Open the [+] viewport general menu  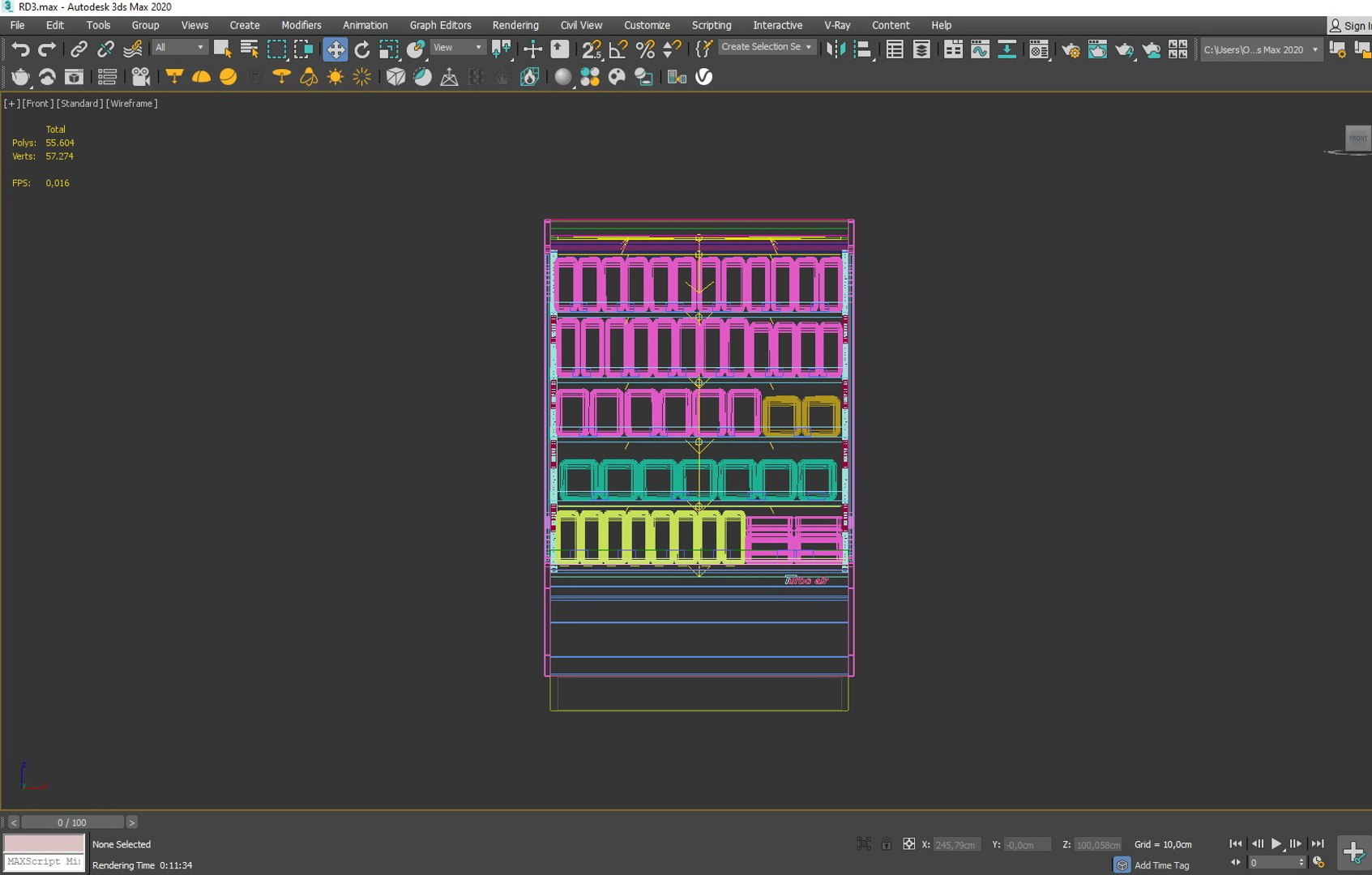(12, 104)
